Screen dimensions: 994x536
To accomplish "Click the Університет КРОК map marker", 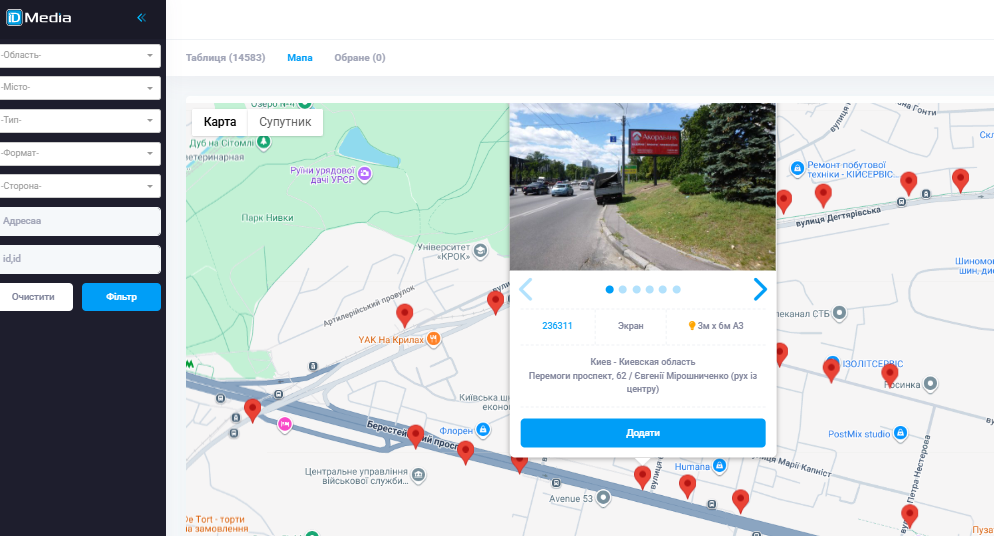I will (x=481, y=251).
